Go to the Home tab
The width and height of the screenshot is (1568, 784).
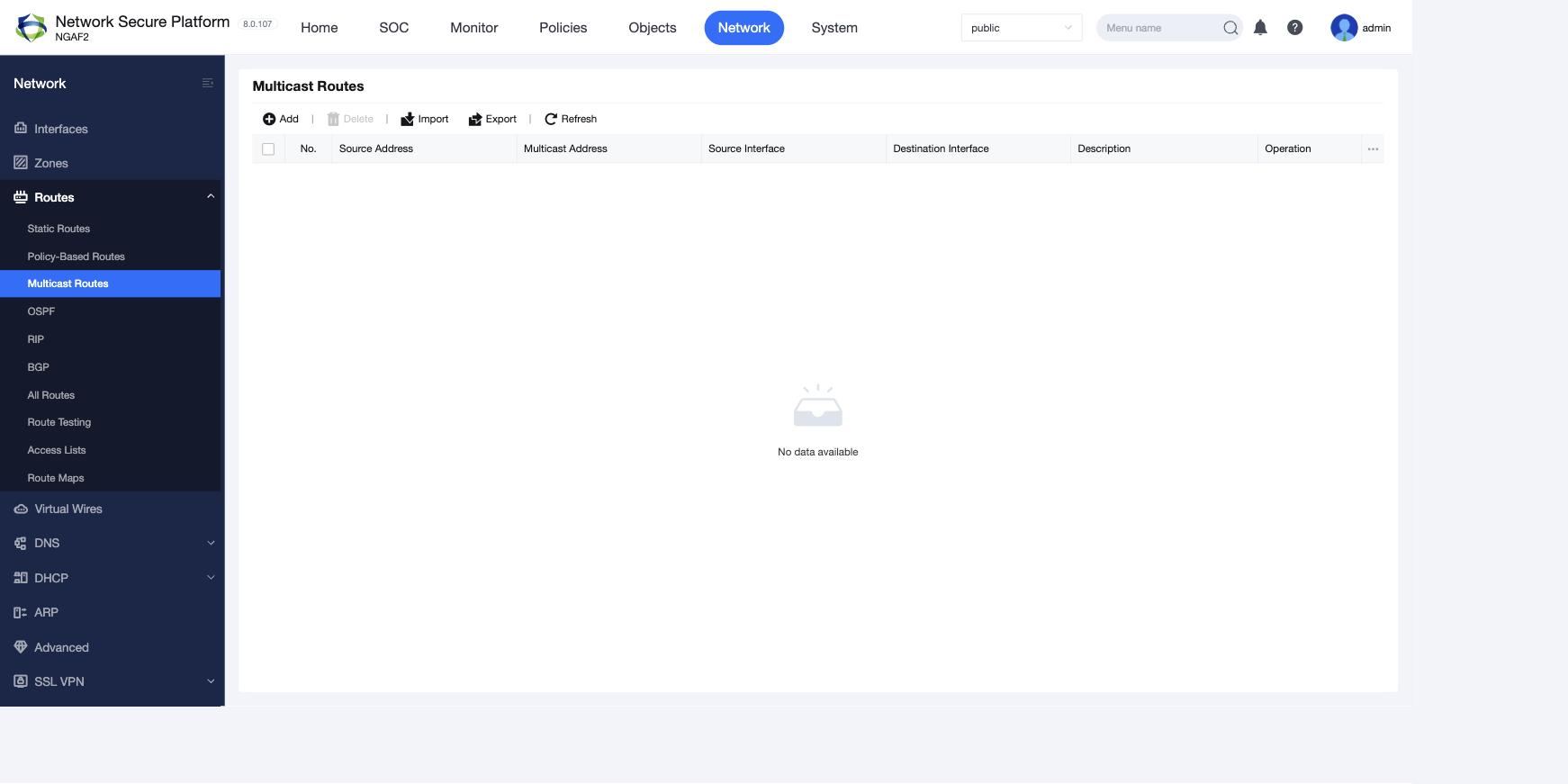[x=320, y=28]
